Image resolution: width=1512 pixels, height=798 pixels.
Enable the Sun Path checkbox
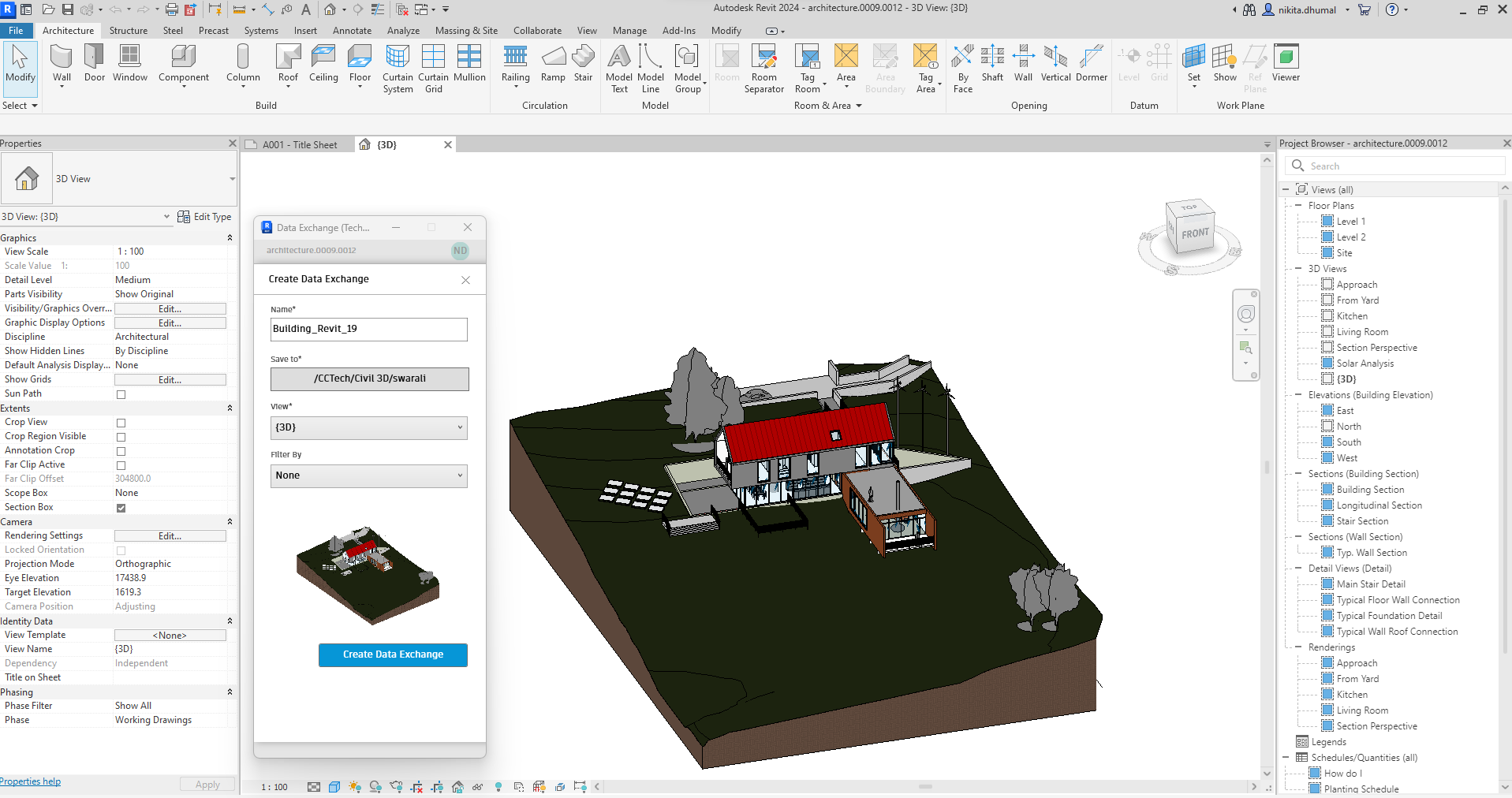coord(121,394)
